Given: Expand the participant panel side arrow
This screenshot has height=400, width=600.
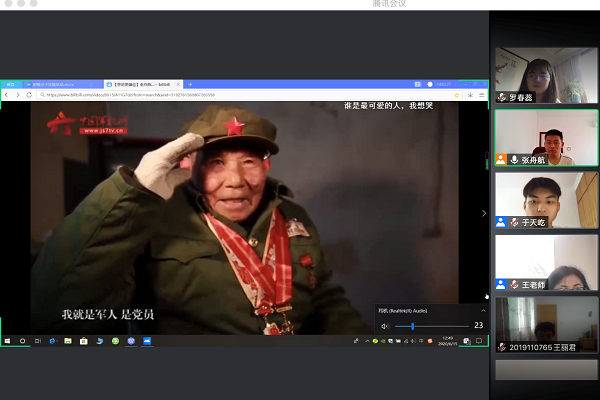Looking at the screenshot, I should [x=485, y=213].
